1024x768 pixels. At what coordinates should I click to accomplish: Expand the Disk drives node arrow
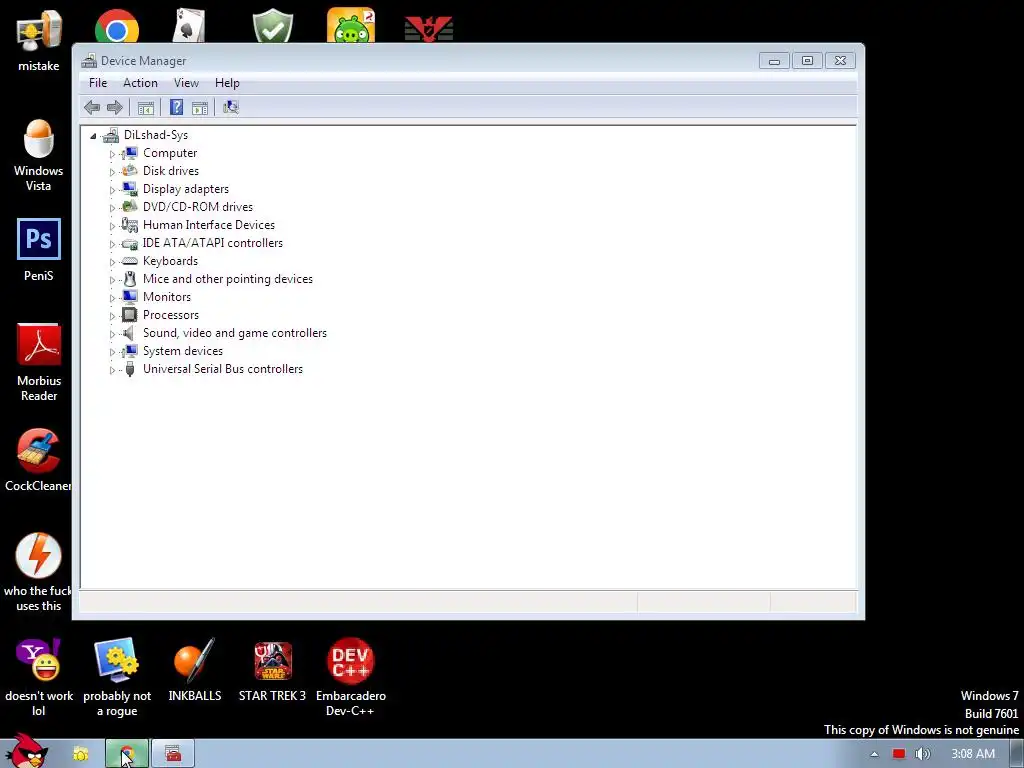[x=112, y=172]
